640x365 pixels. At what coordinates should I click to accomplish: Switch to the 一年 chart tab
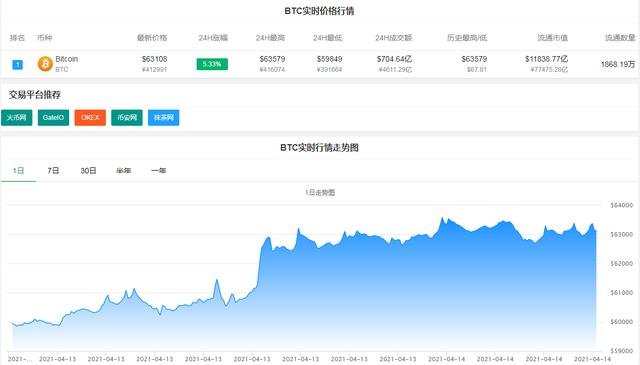coord(159,171)
